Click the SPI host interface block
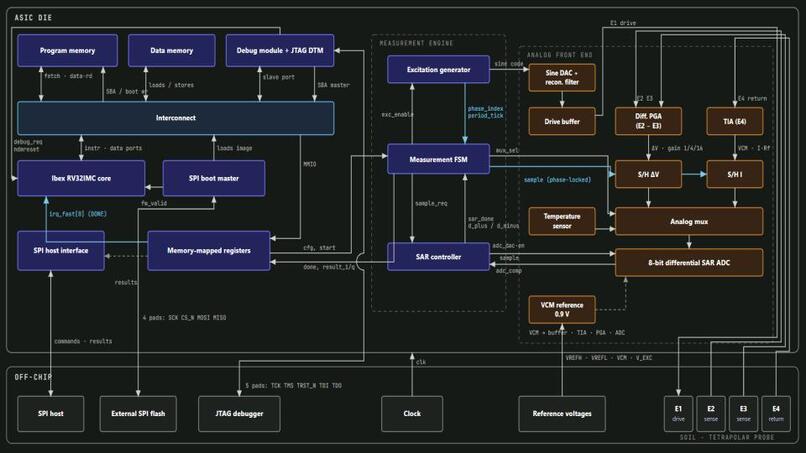This screenshot has height=453, width=806. pyautogui.click(x=61, y=250)
